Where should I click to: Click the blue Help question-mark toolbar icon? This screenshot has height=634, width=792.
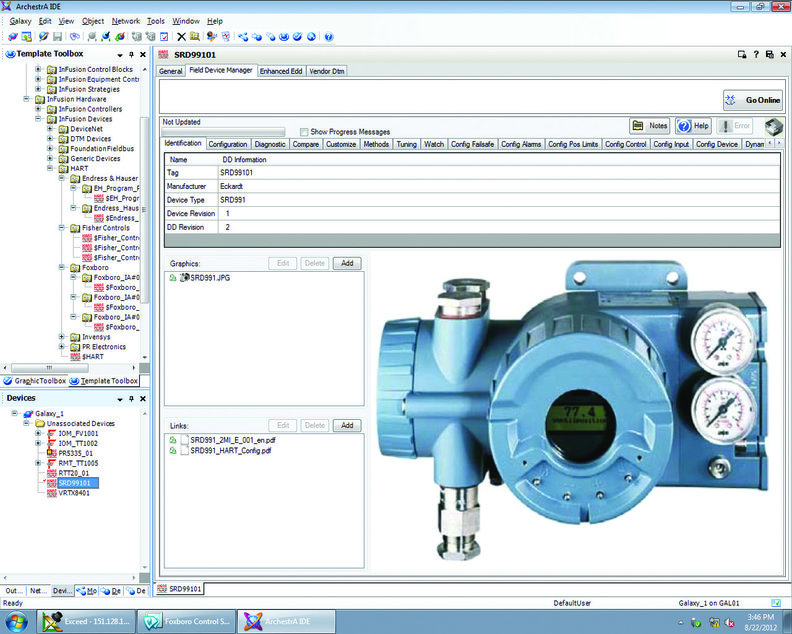329,36
